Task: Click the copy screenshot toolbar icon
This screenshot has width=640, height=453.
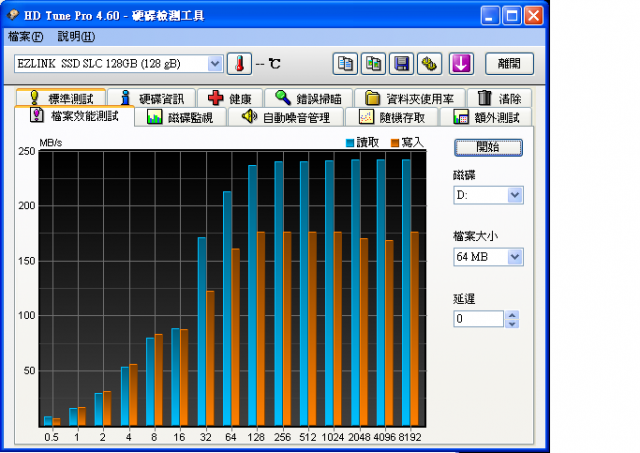Action: [373, 64]
